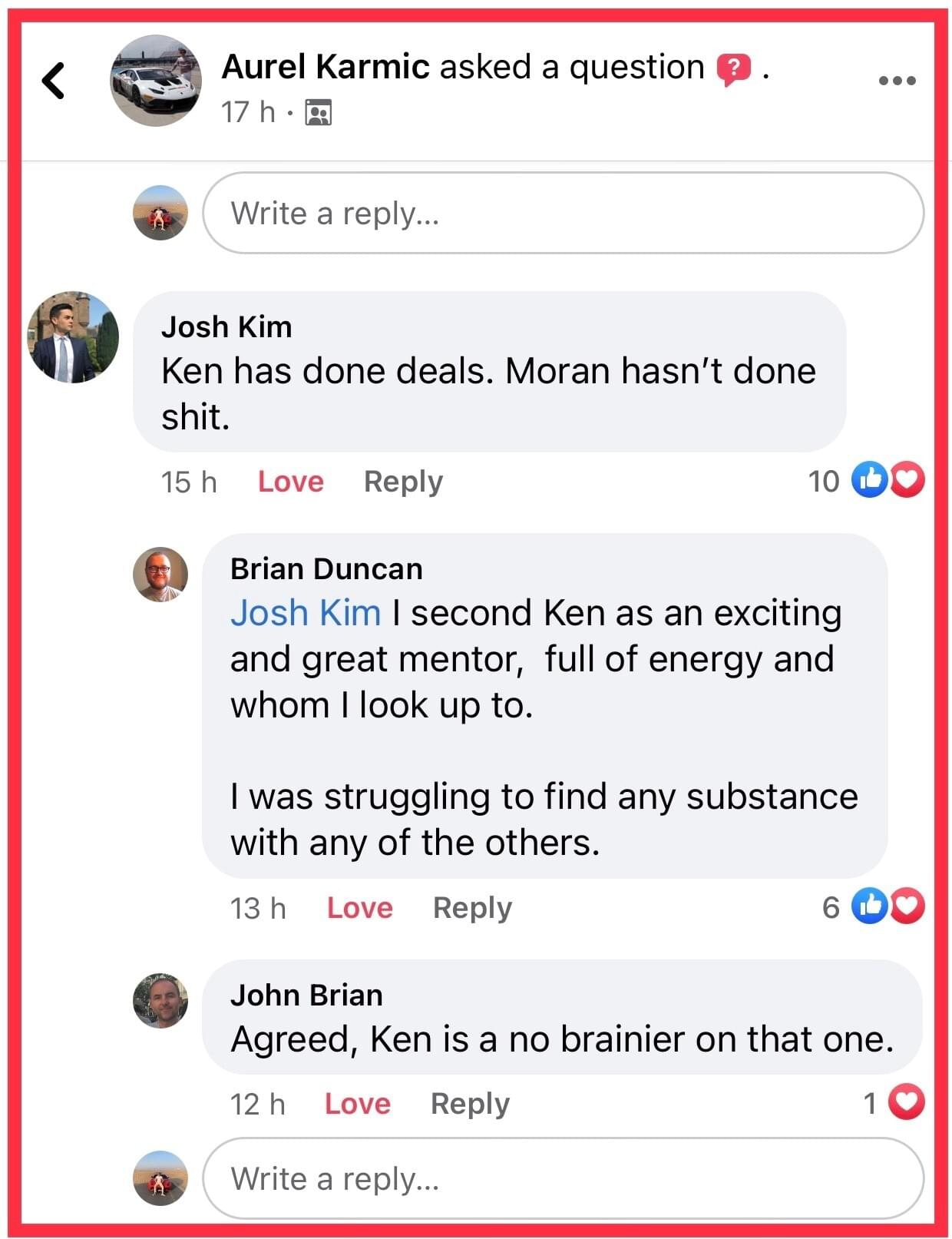Click the Josh Kim mention link

click(x=306, y=613)
